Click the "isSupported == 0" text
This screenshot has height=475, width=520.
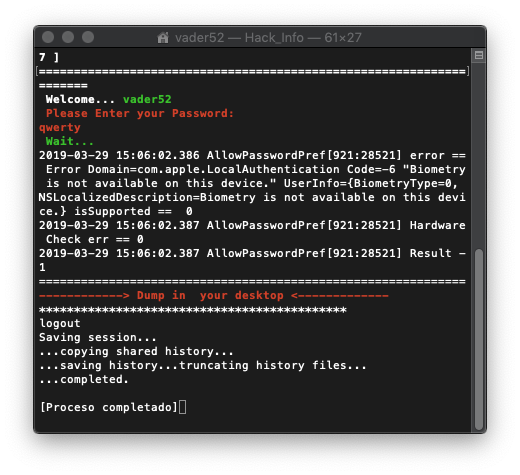[x=133, y=211]
